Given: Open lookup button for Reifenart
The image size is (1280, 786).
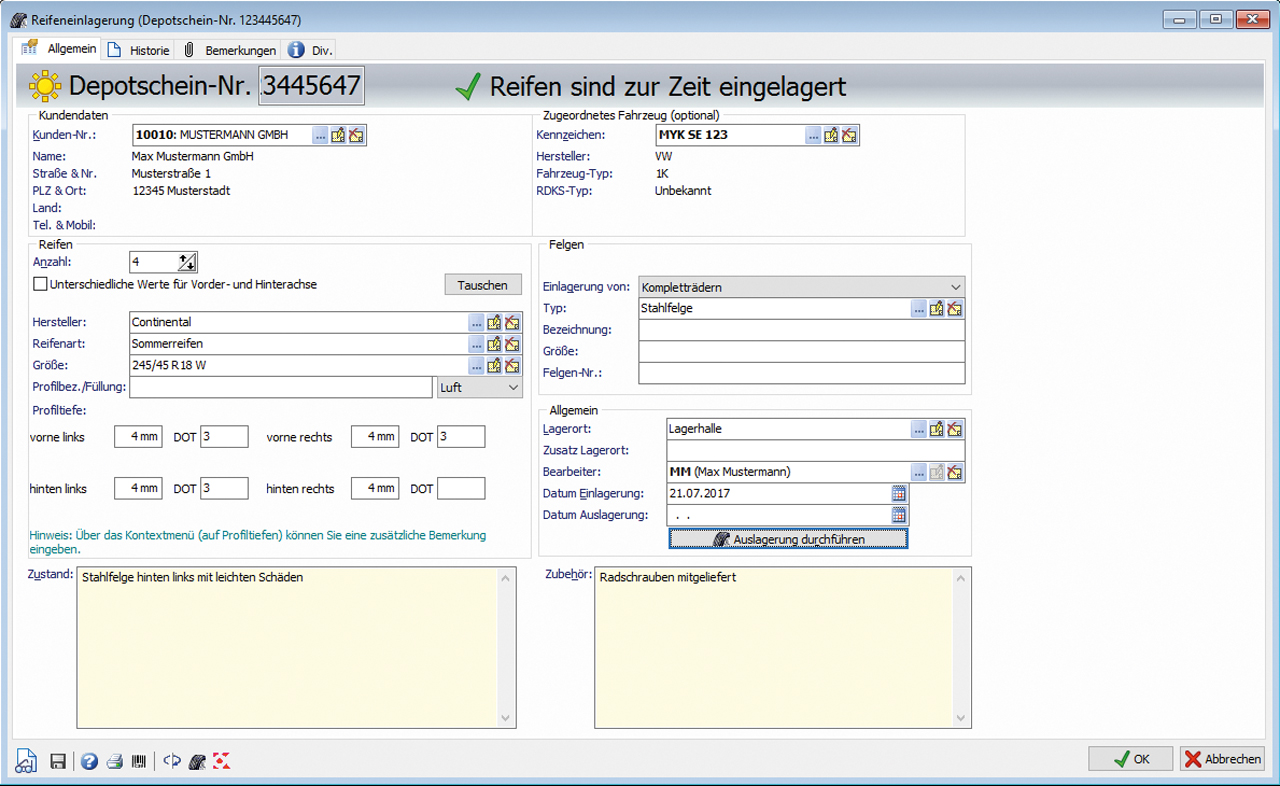Looking at the screenshot, I should tap(476, 344).
